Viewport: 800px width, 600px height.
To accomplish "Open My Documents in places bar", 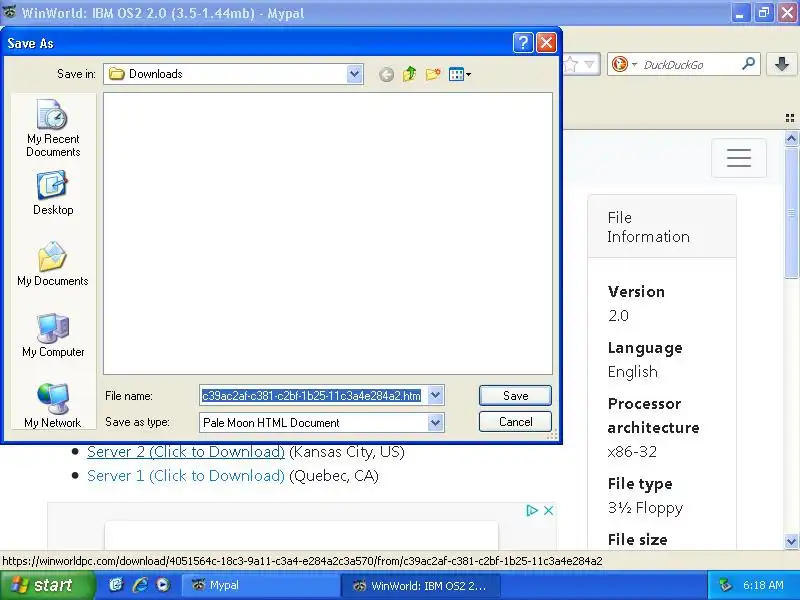I will (53, 264).
